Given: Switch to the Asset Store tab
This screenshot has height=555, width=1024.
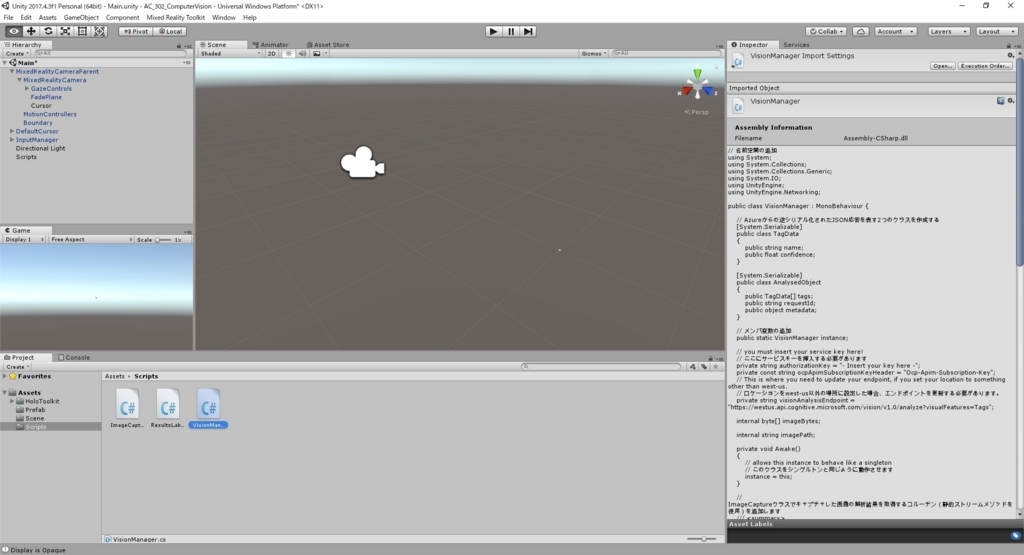Looking at the screenshot, I should (327, 44).
